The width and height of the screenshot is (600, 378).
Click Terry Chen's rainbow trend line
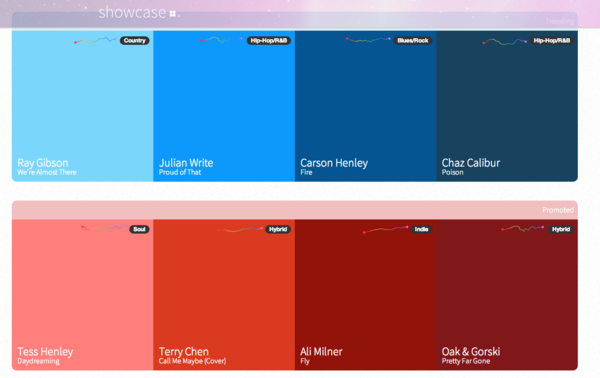(x=240, y=230)
